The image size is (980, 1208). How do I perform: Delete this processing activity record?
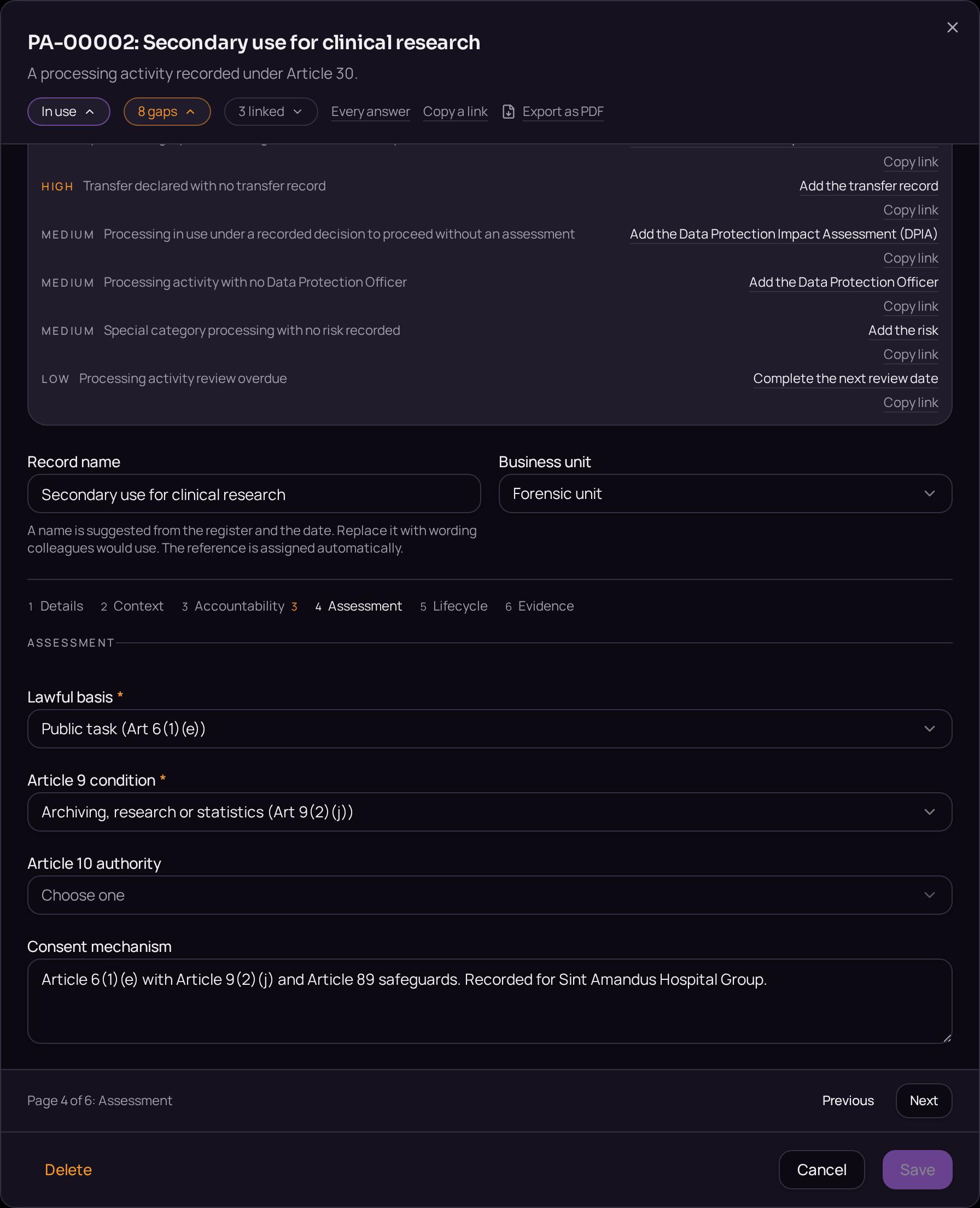68,1170
